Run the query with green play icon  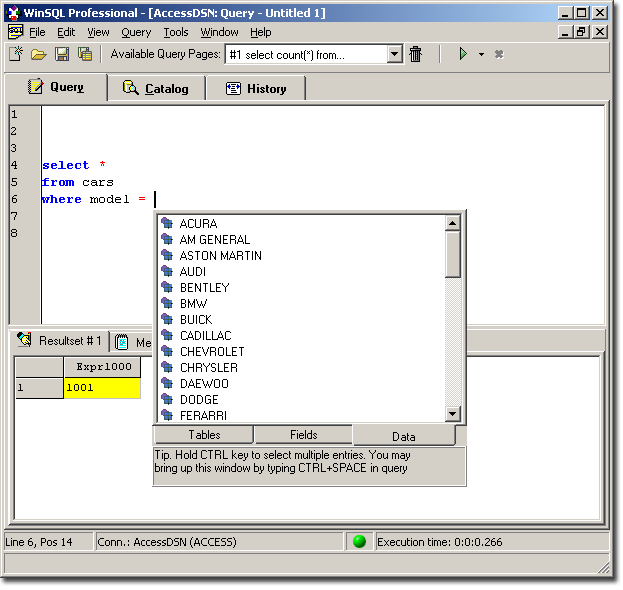(x=462, y=54)
